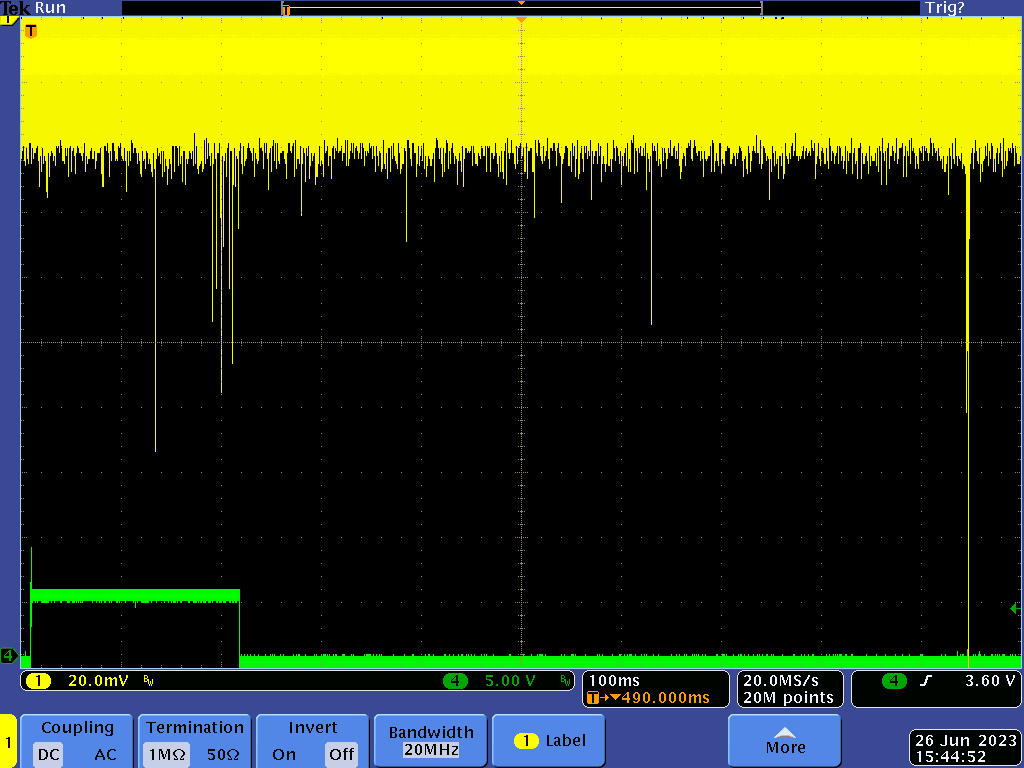
Task: Open the Bandwidth 20MHz selection
Action: click(430, 741)
